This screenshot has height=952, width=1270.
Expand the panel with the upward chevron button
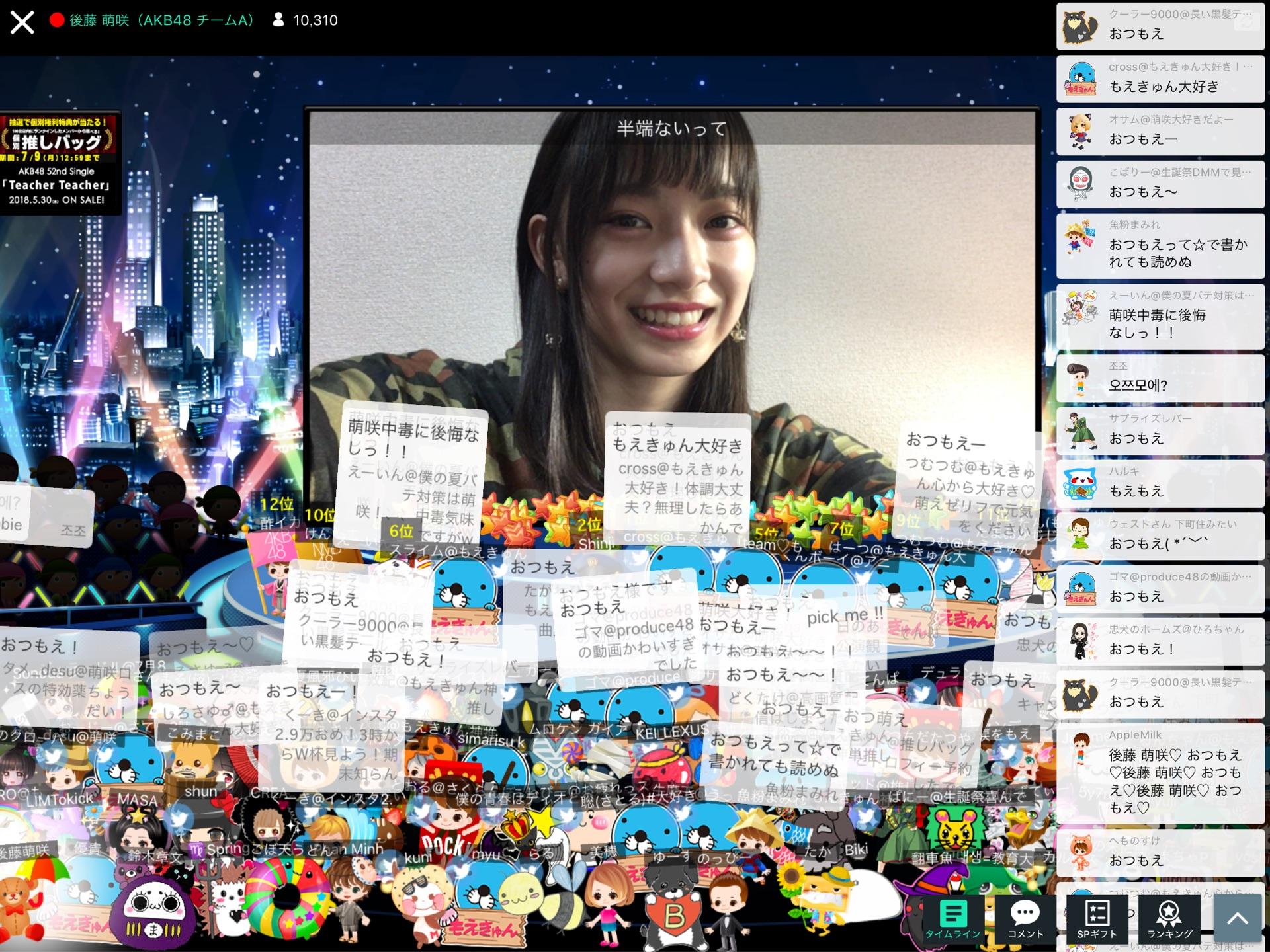[1238, 918]
